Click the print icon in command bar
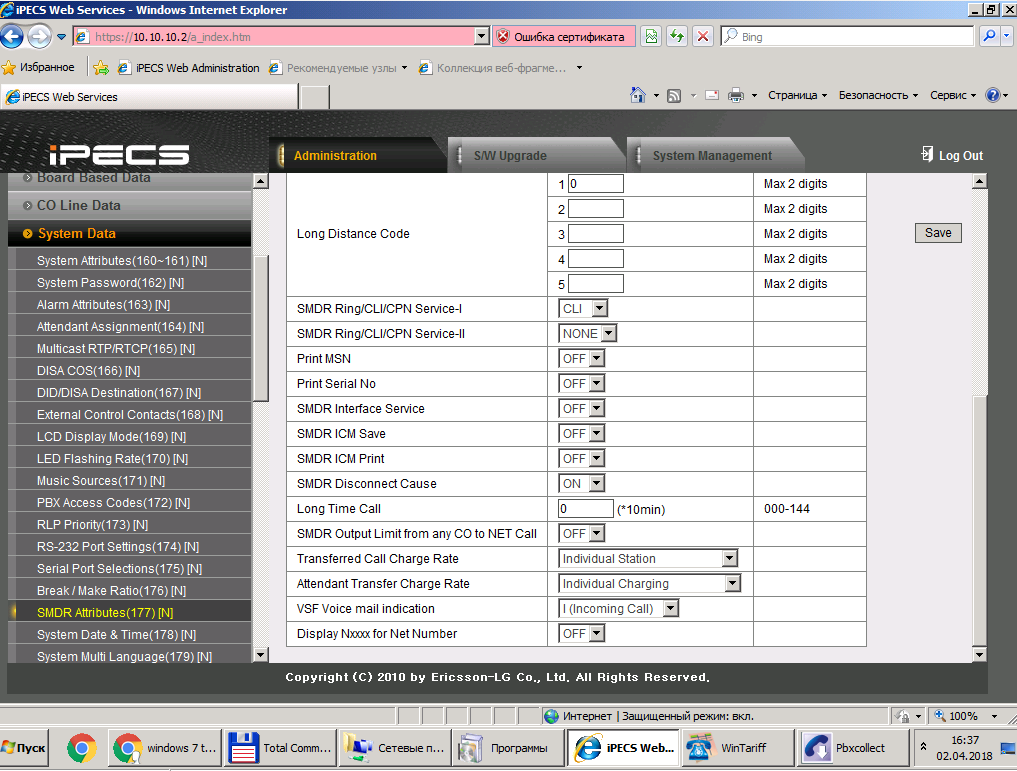1017x771 pixels. point(736,96)
